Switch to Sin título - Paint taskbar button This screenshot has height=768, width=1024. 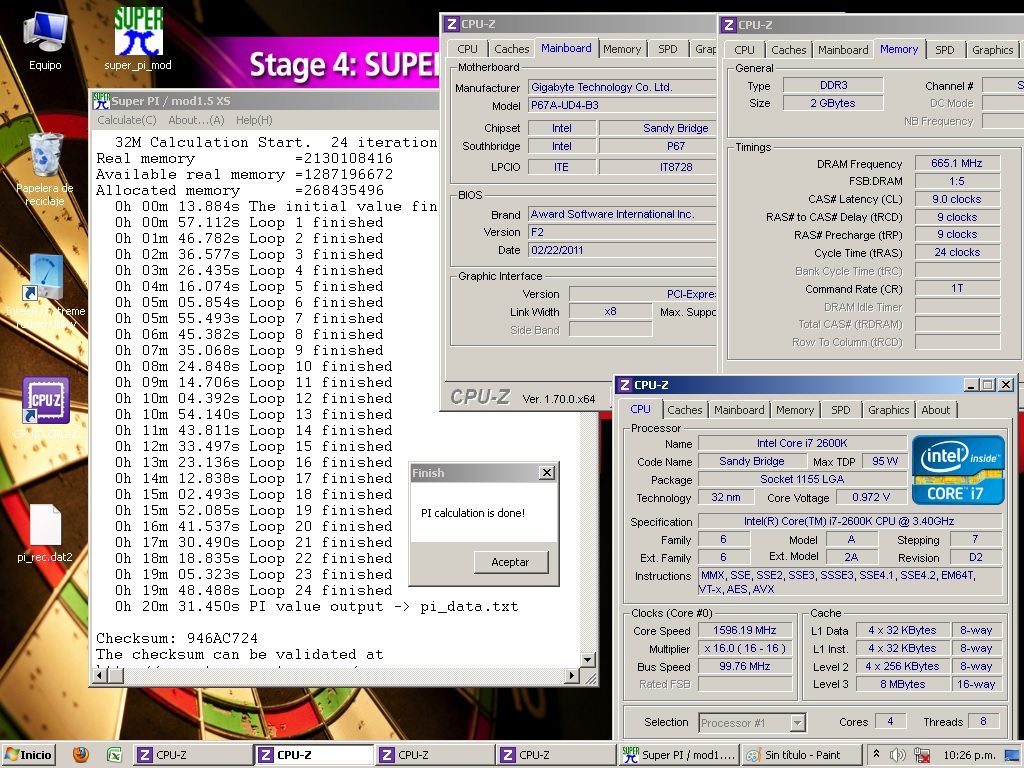(x=801, y=754)
